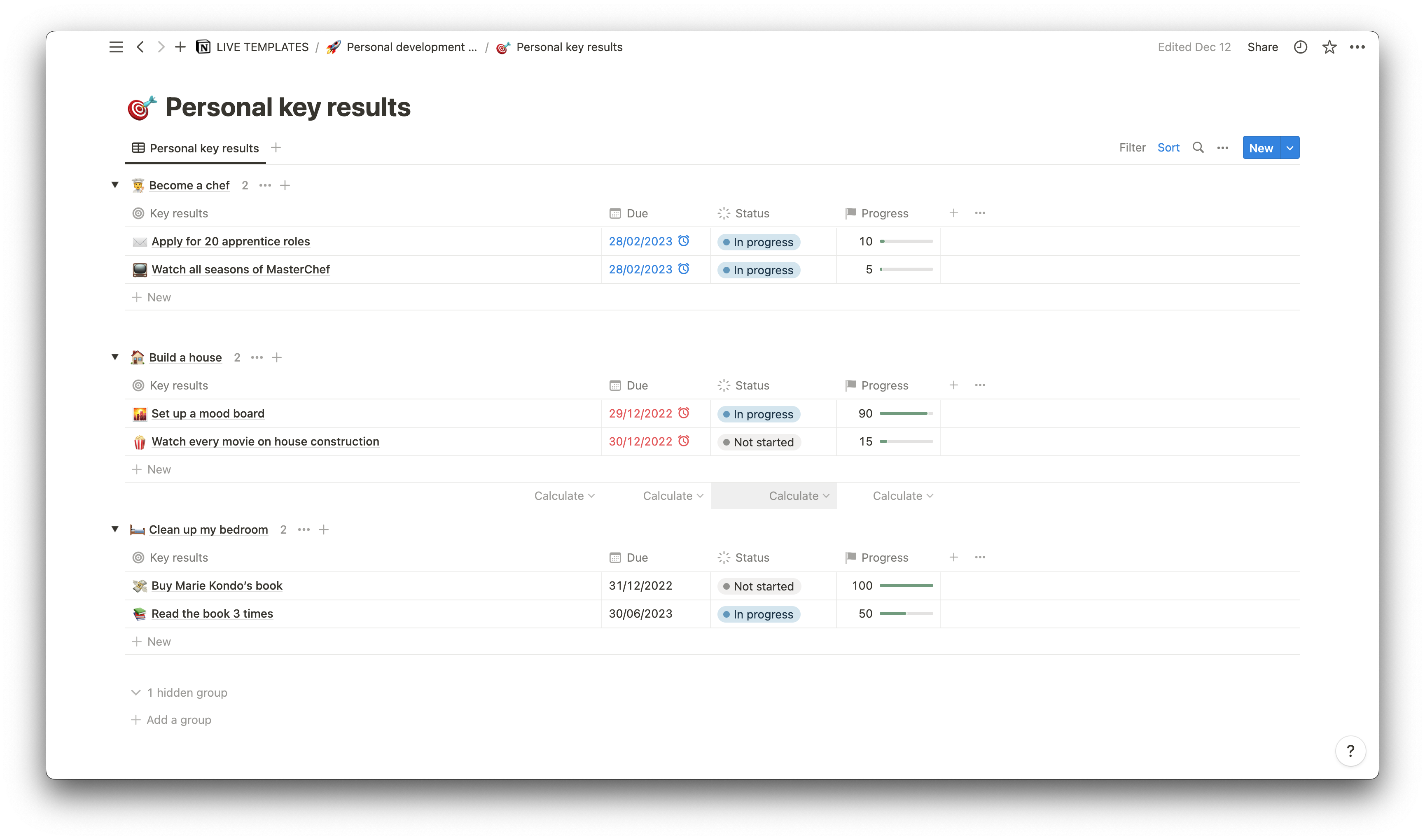Viewport: 1425px width, 840px height.
Task: Open the sidebar hamburger menu
Action: 115,47
